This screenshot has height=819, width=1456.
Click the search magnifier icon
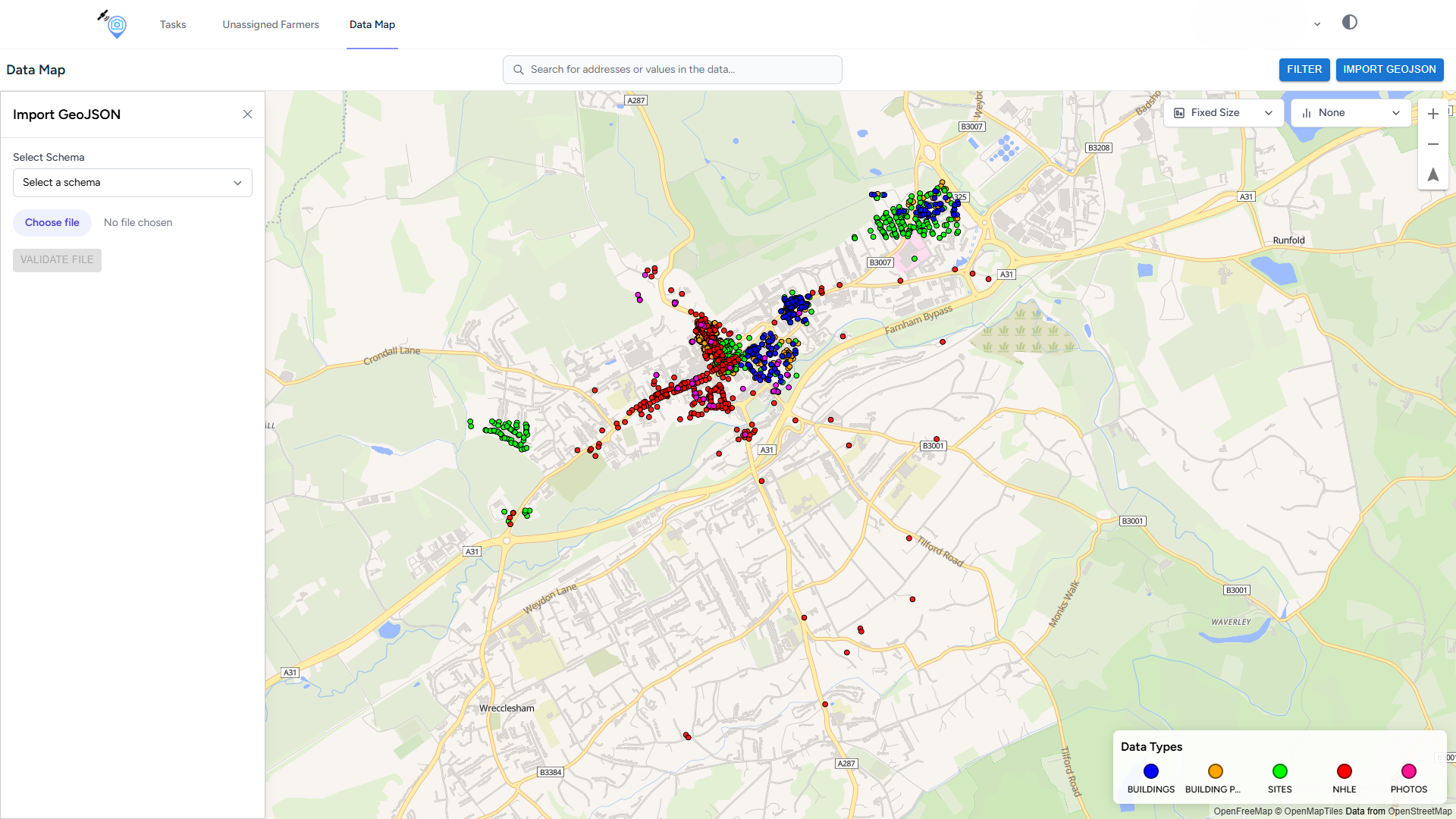click(519, 70)
